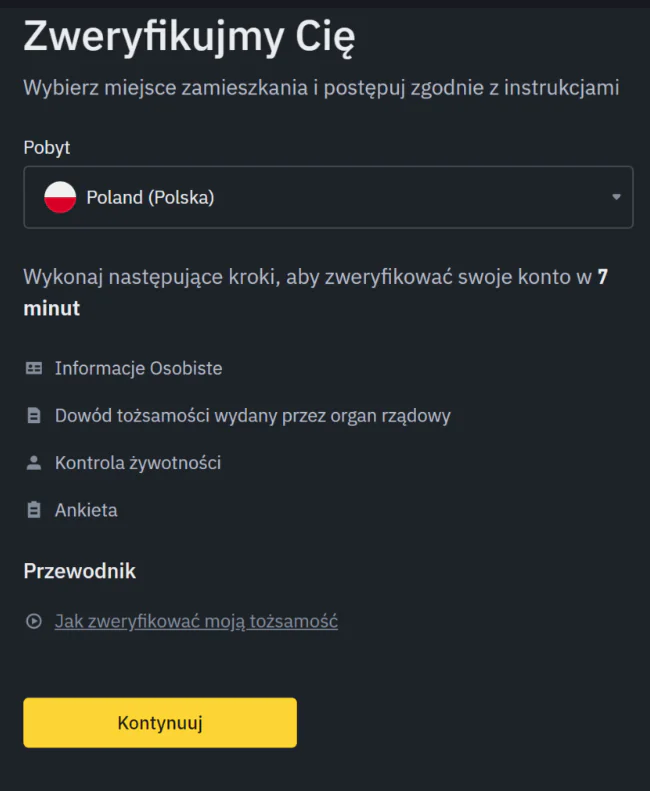Select the Ankieta step text
Image resolution: width=650 pixels, height=791 pixels.
pos(86,510)
